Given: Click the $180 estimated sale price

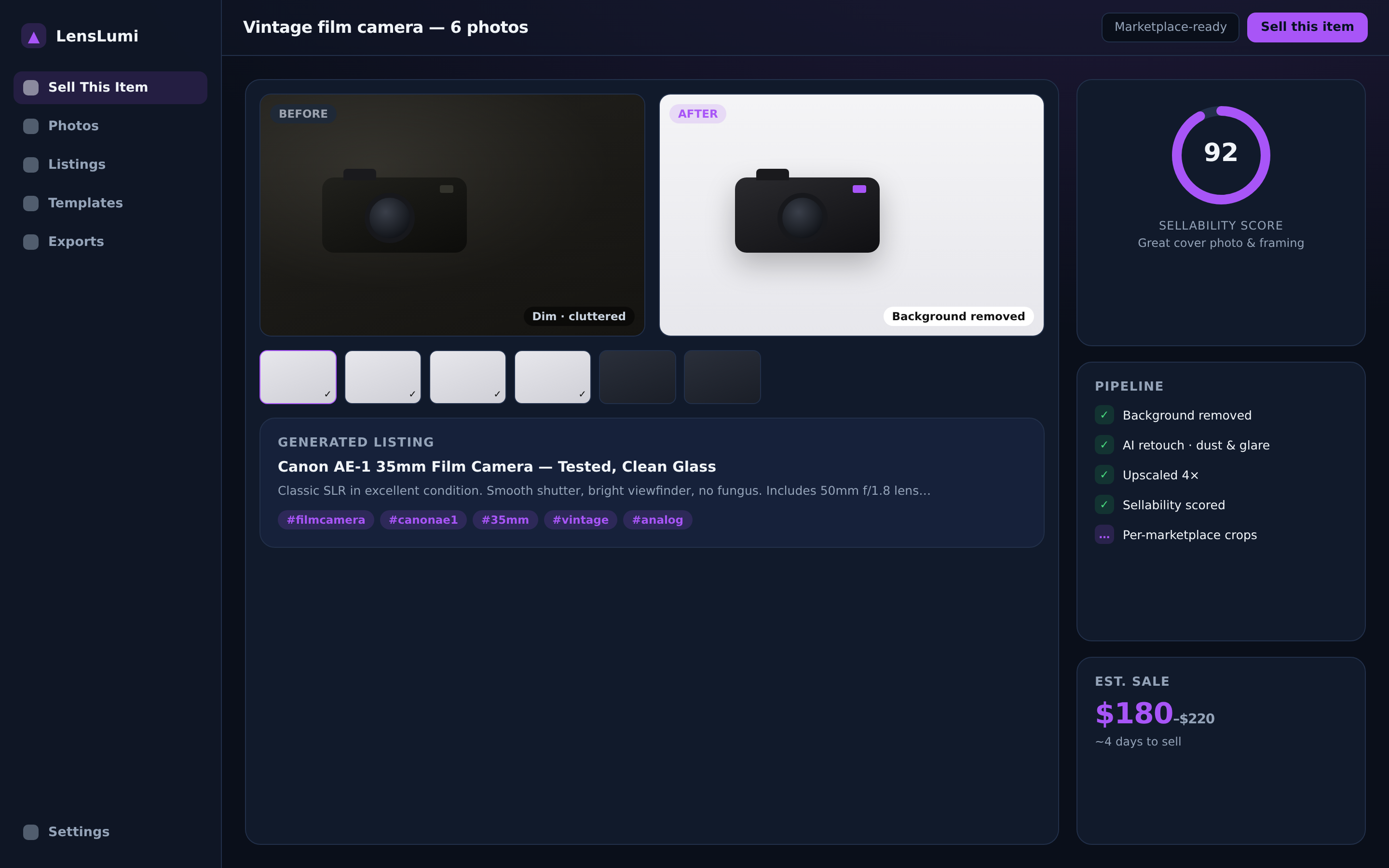Looking at the screenshot, I should pos(1134,714).
